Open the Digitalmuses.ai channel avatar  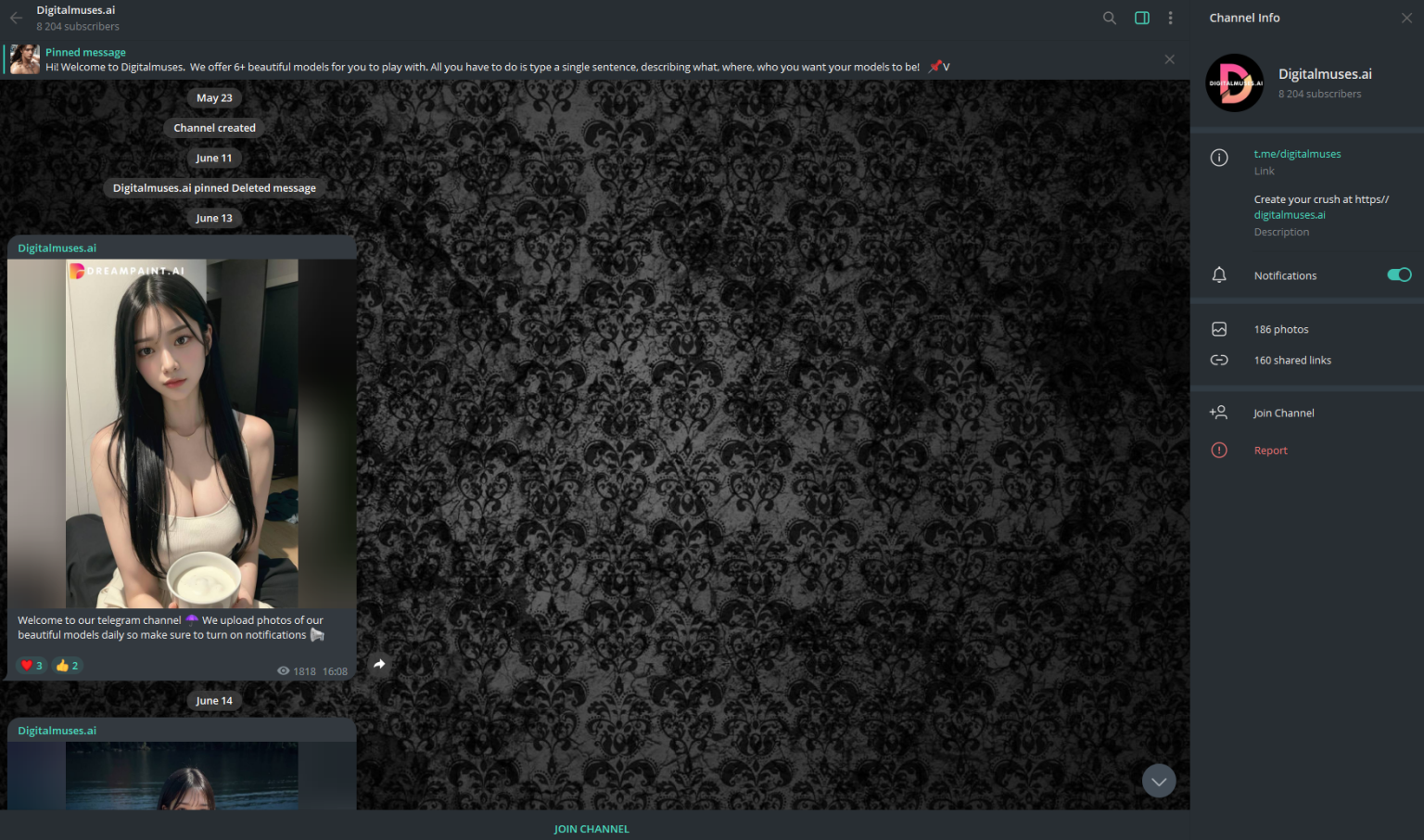(x=1234, y=83)
